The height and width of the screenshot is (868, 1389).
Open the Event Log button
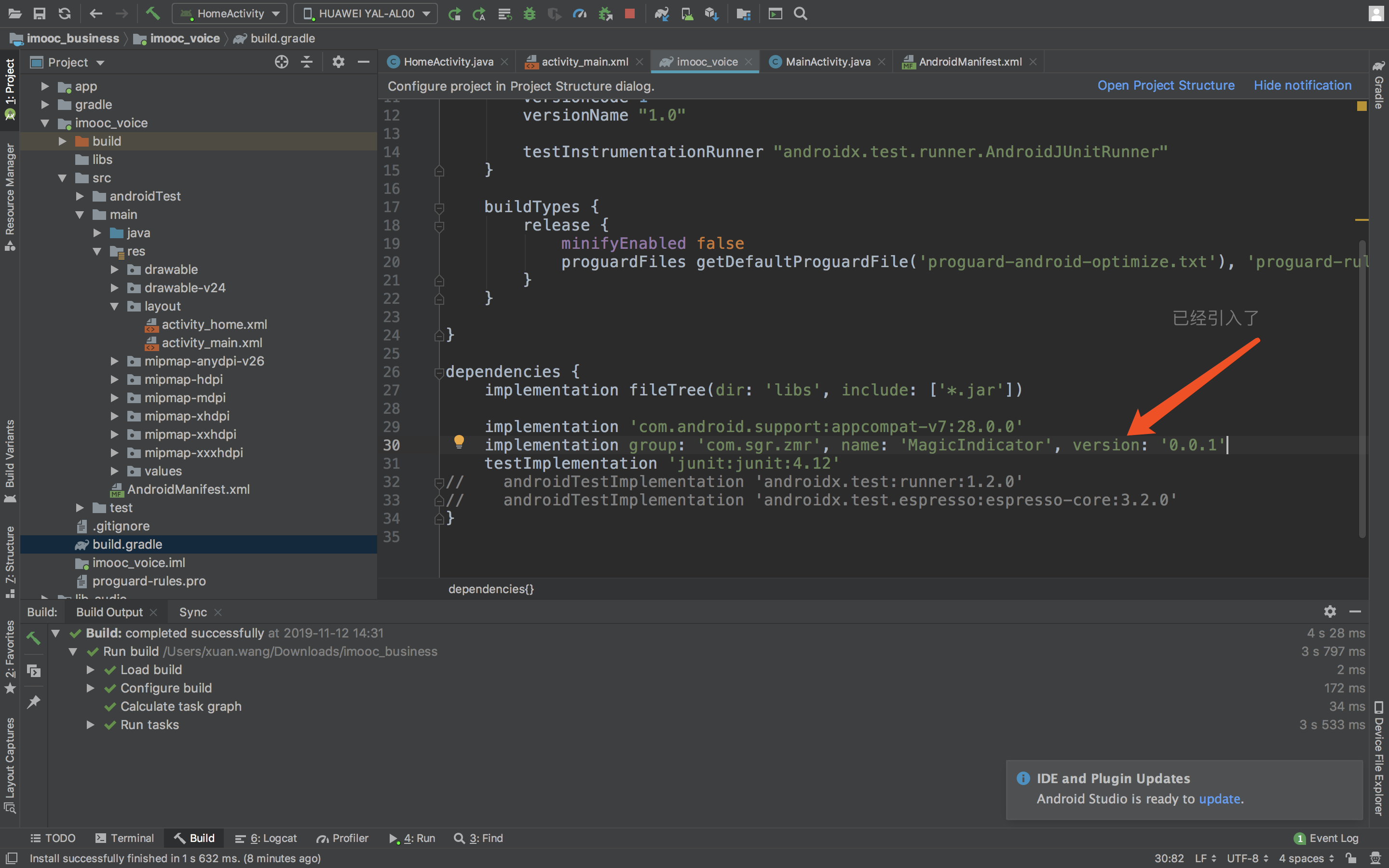pyautogui.click(x=1326, y=838)
